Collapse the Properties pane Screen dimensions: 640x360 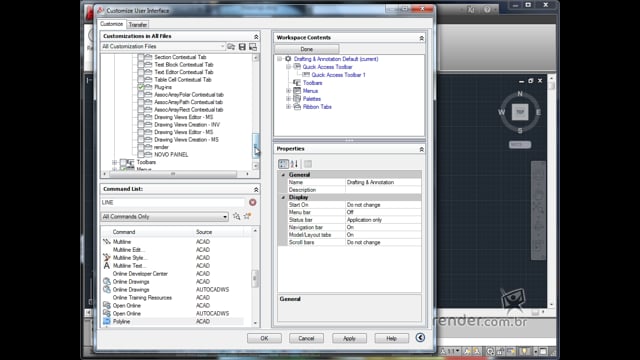pyautogui.click(x=421, y=149)
